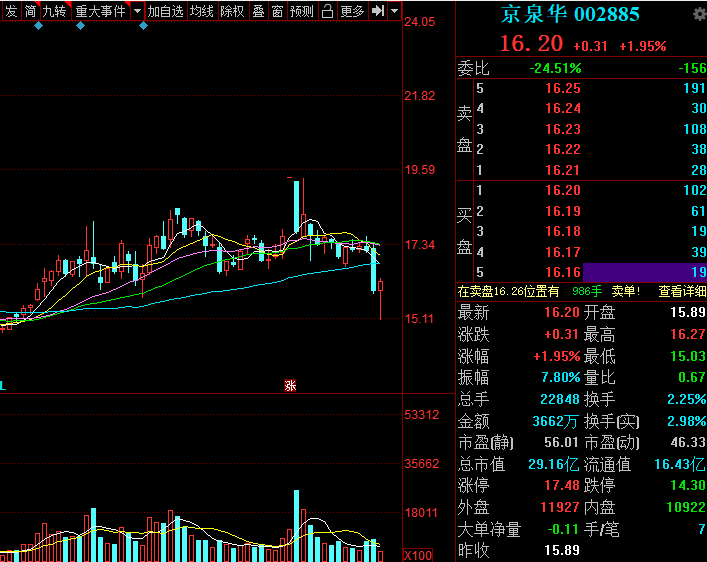Image resolution: width=707 pixels, height=562 pixels.
Task: Click the 大单净量 value -0.11
Action: (563, 529)
